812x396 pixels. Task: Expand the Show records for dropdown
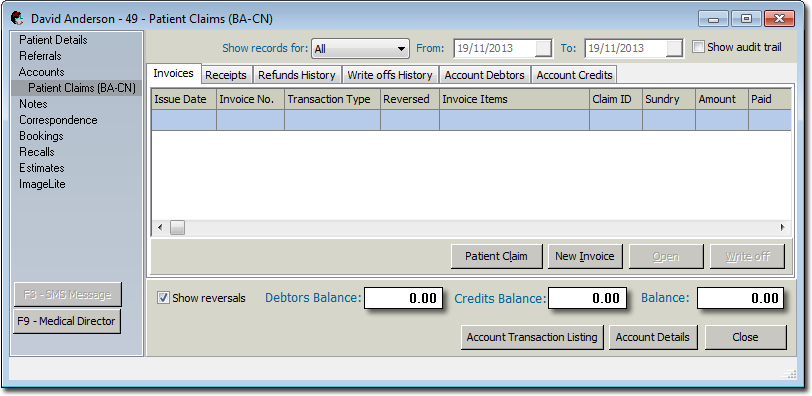click(x=360, y=49)
